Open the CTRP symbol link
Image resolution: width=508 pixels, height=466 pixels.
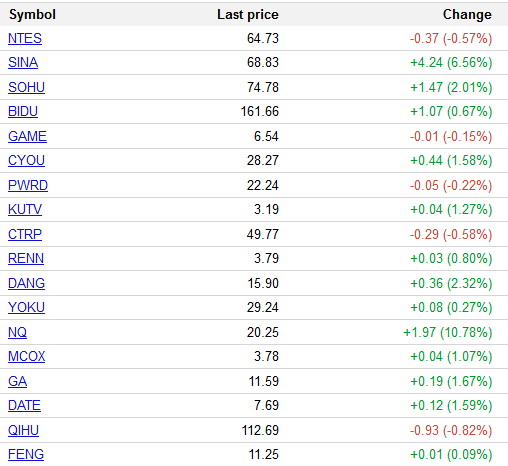point(25,234)
